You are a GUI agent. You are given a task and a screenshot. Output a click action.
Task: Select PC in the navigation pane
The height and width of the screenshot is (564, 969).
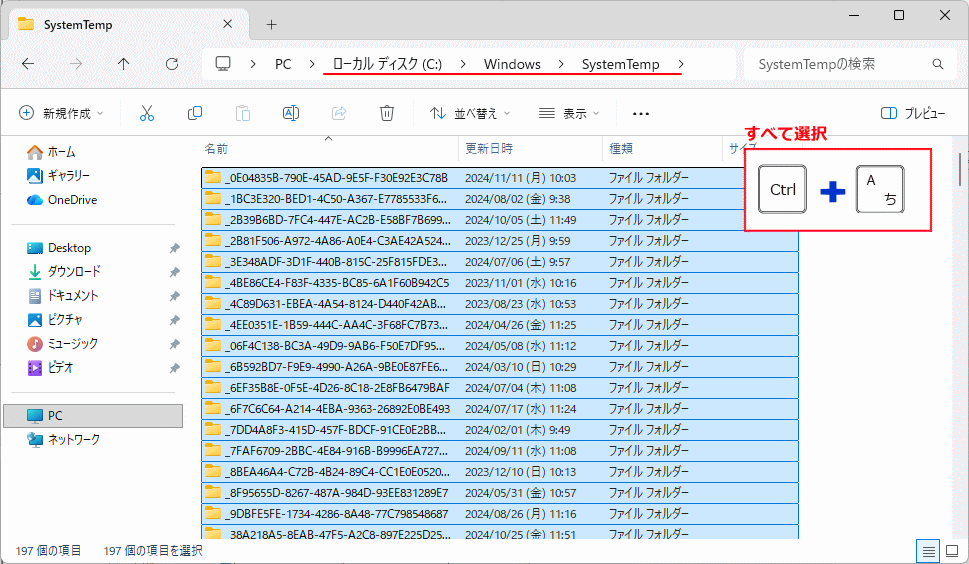click(93, 416)
